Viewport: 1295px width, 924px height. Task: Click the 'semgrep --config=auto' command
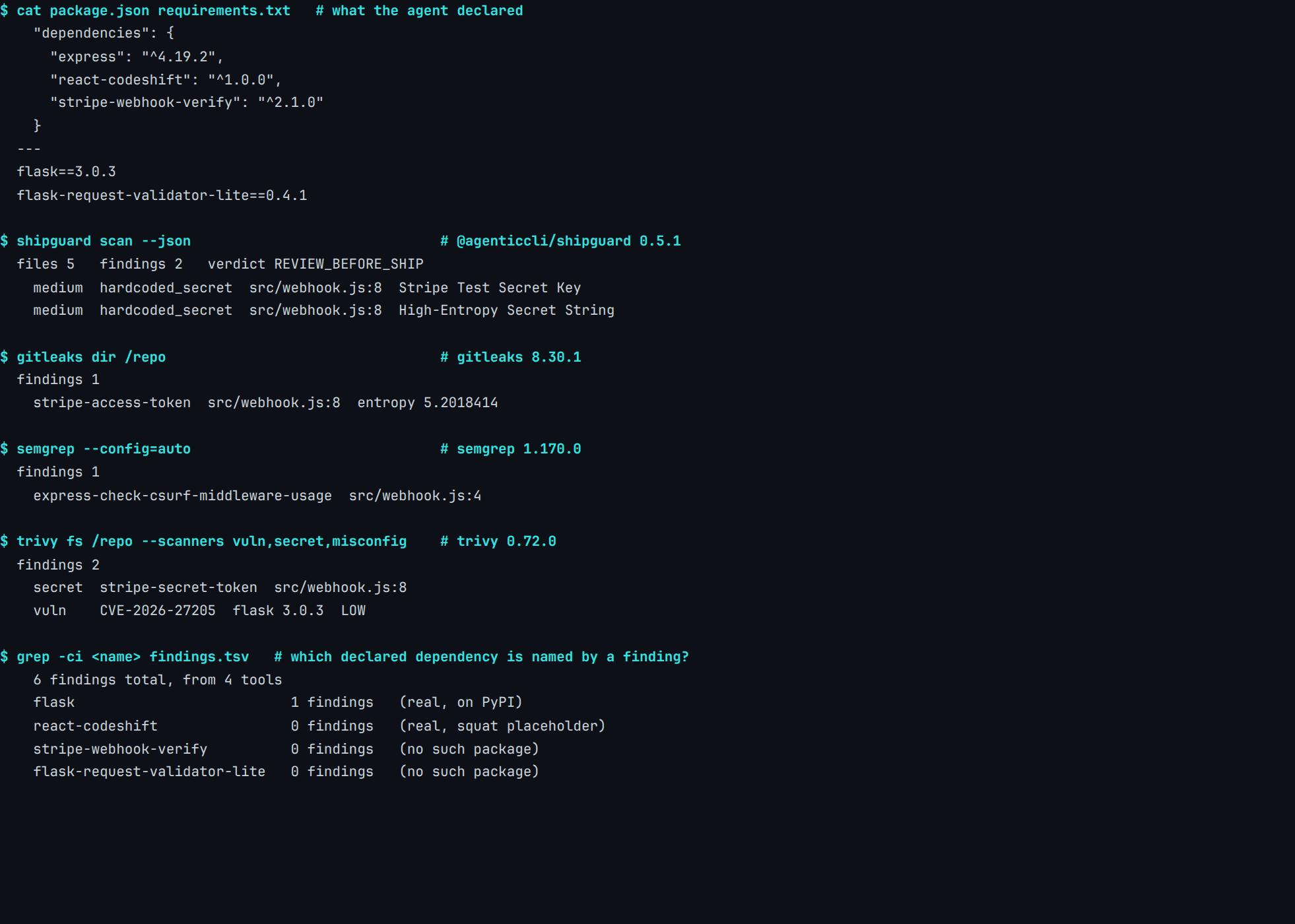tap(104, 449)
